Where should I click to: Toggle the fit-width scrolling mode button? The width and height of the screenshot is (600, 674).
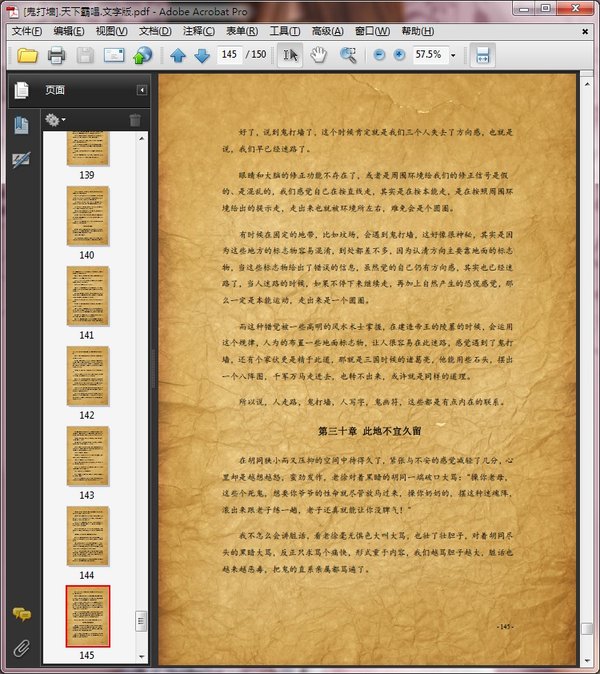click(481, 55)
